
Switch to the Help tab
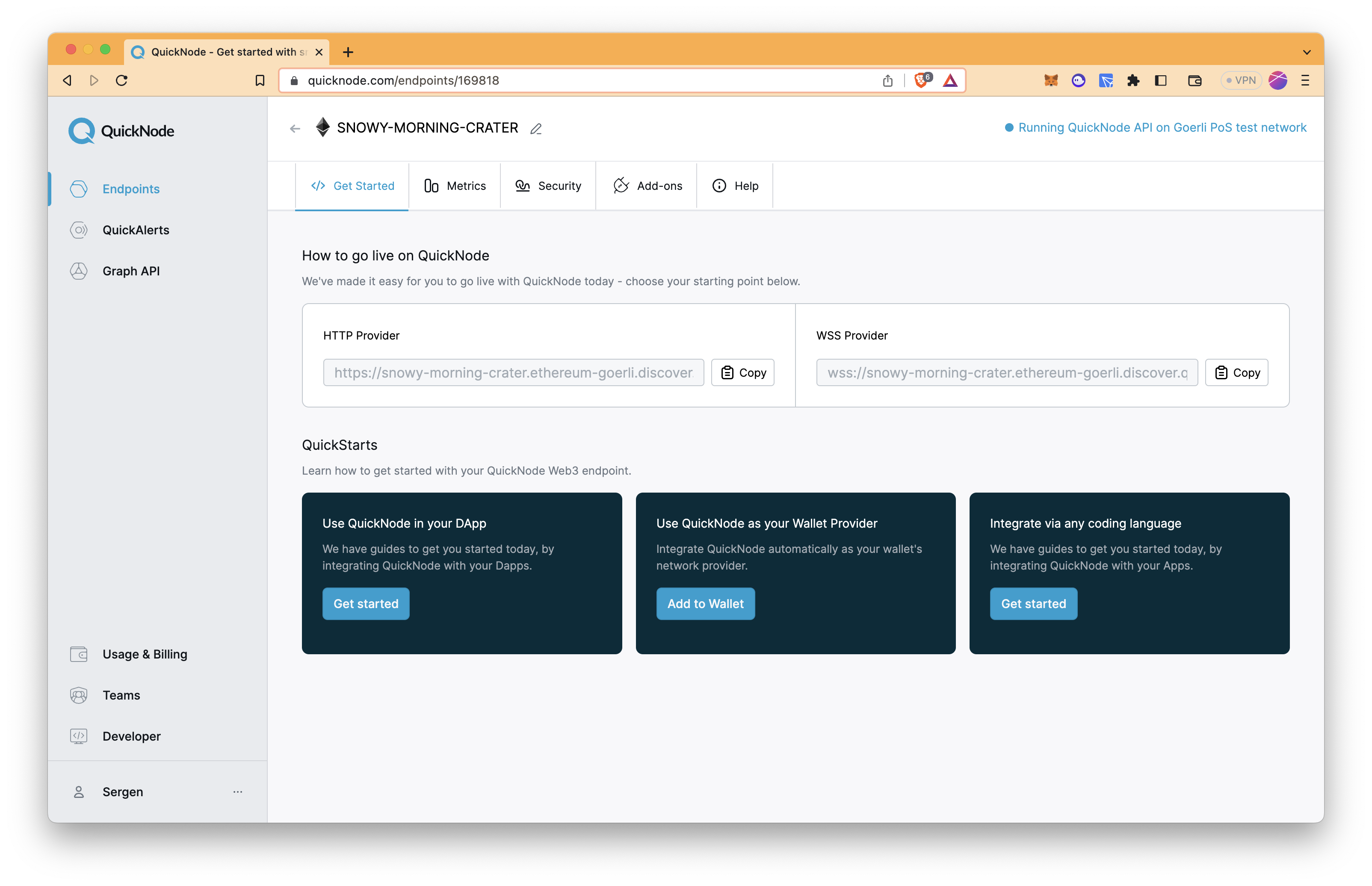tap(735, 186)
